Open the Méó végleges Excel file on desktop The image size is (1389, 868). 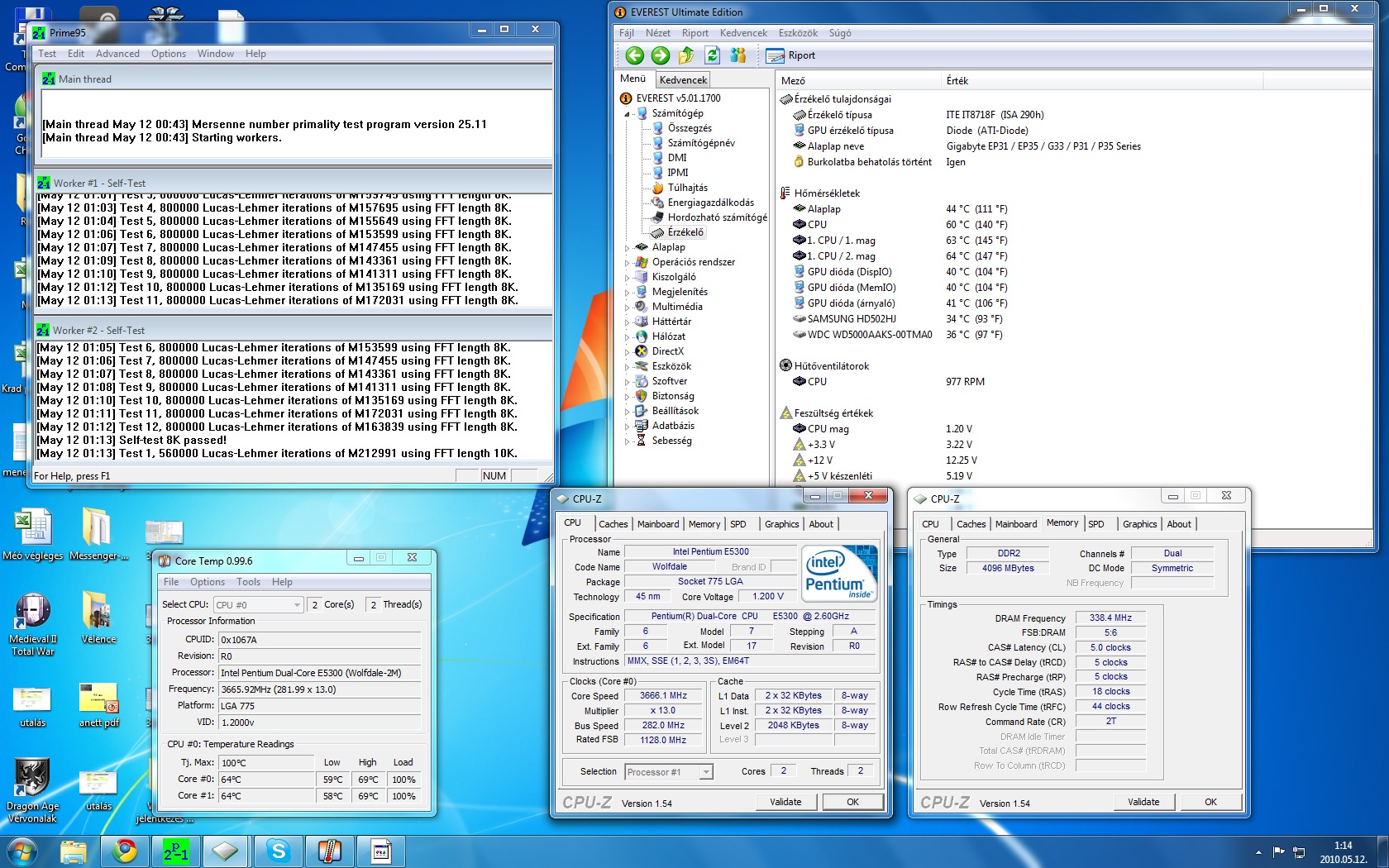coord(33,534)
